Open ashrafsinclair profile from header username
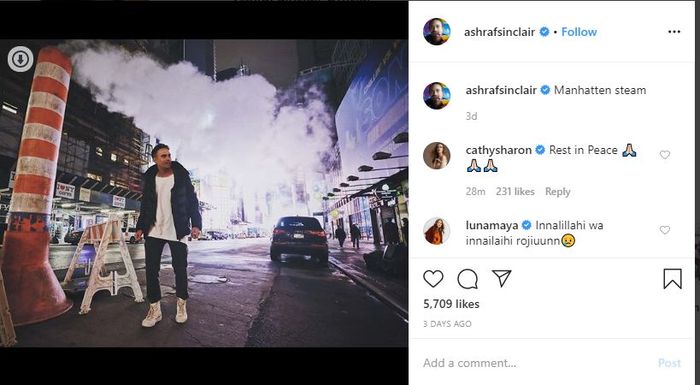Viewport: 700px width, 385px height. [x=499, y=32]
